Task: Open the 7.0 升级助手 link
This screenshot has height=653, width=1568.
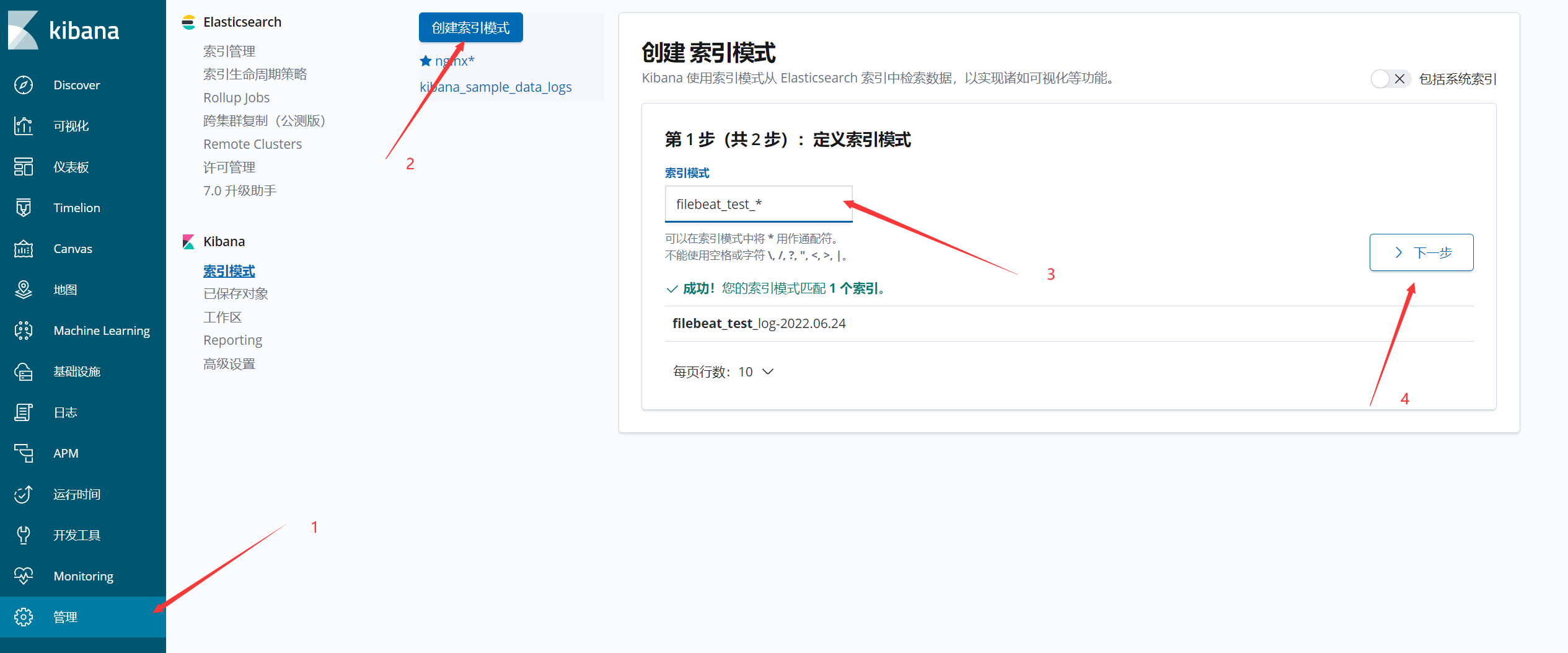Action: [x=240, y=190]
